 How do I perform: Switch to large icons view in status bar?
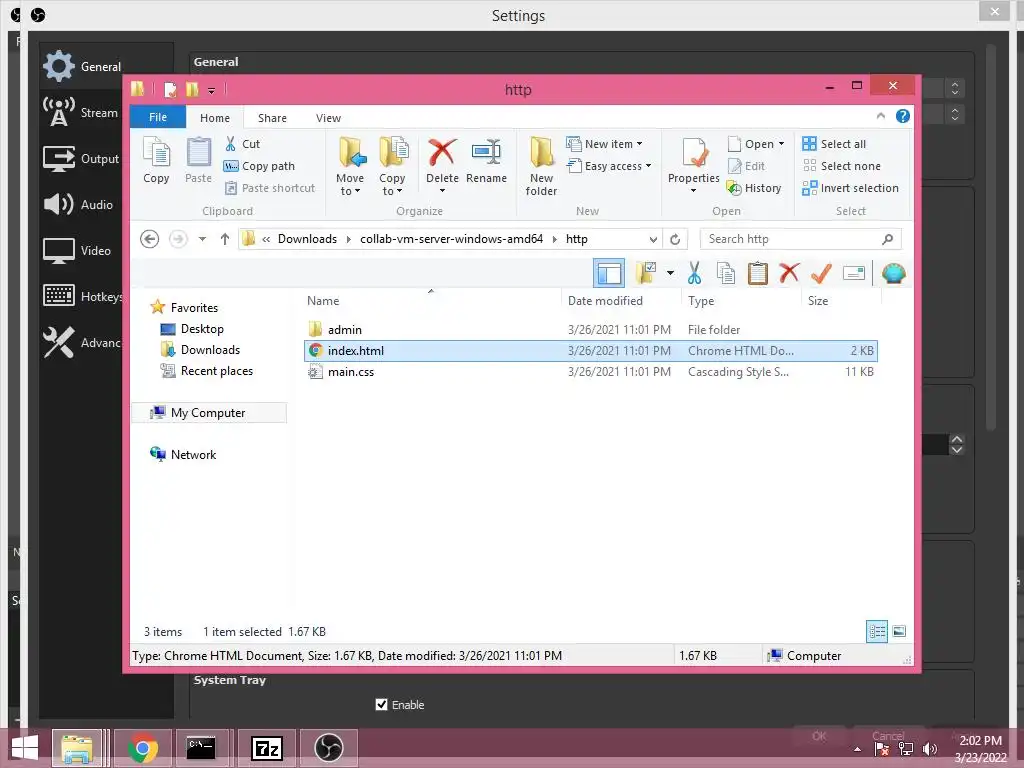point(899,632)
